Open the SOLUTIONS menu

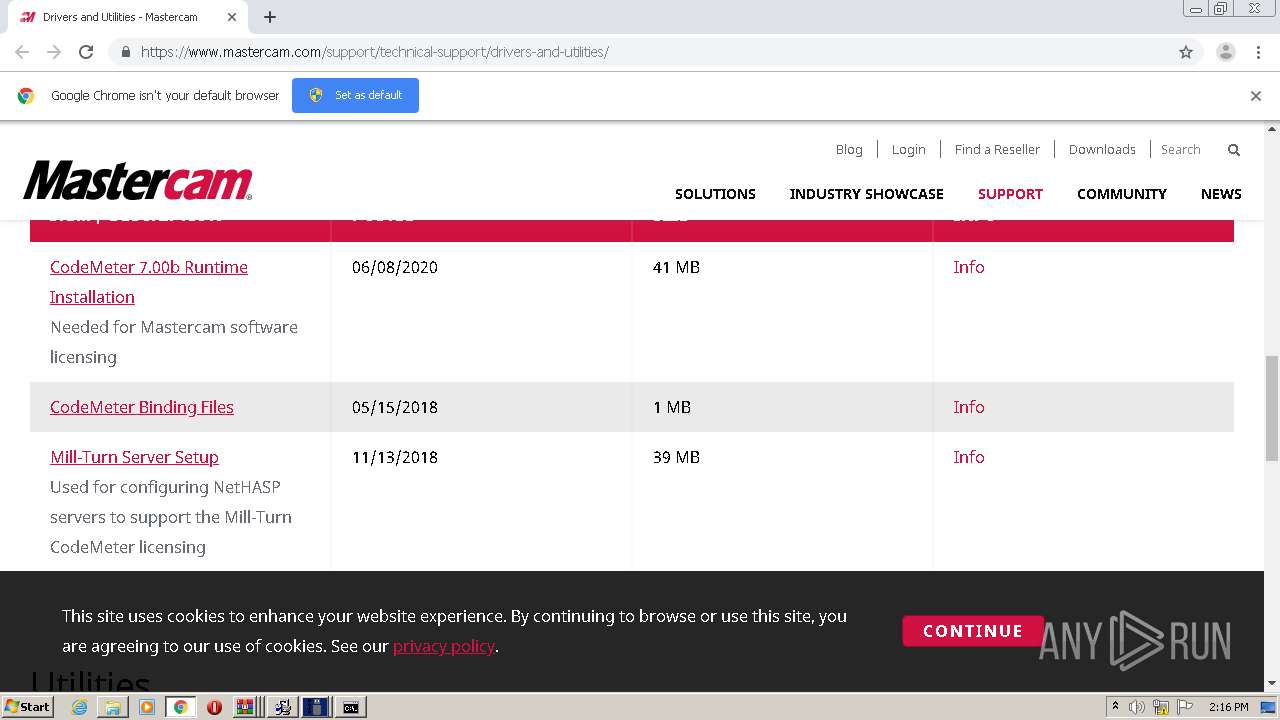tap(715, 194)
